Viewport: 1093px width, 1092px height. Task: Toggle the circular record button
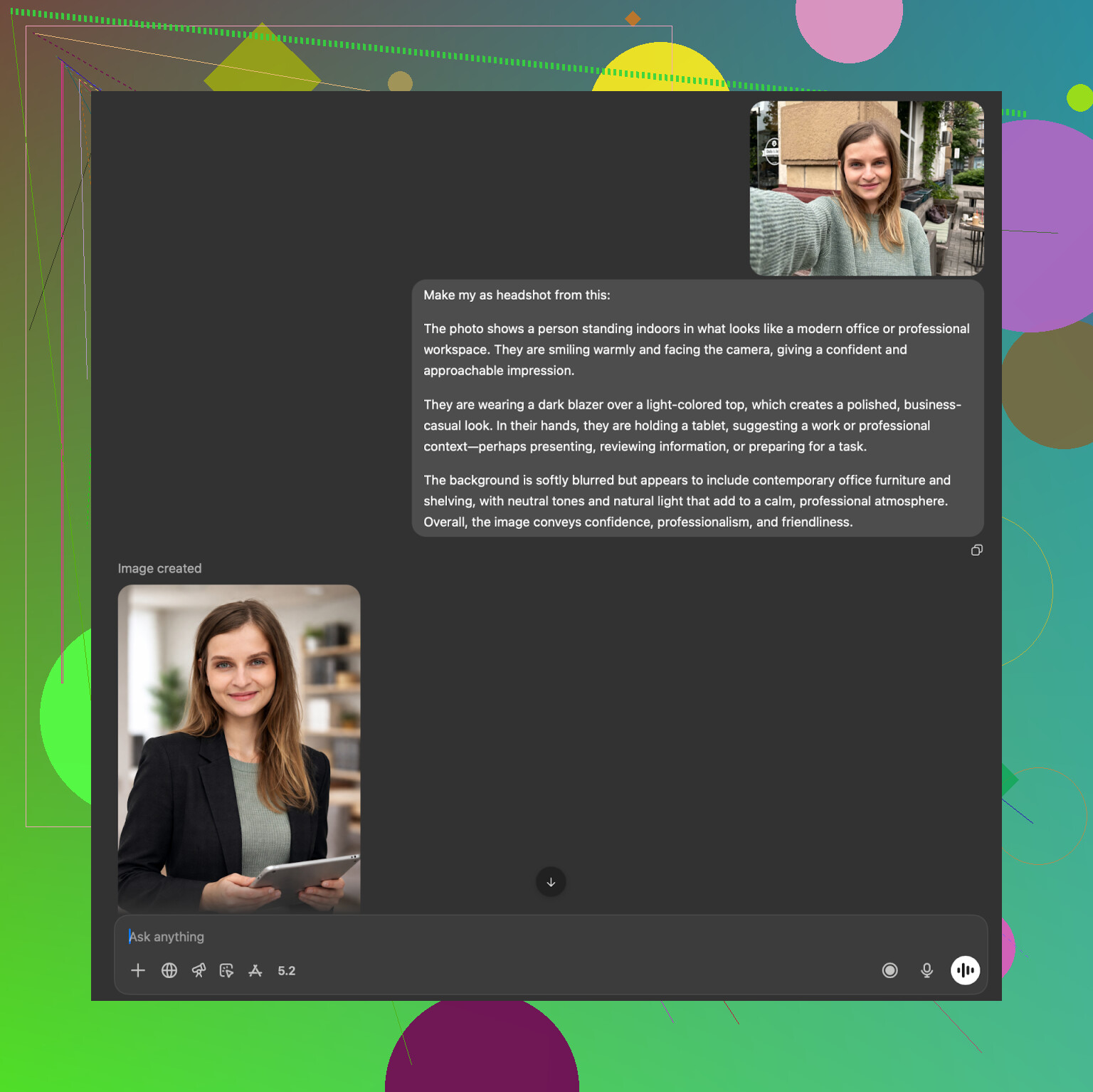(x=889, y=970)
